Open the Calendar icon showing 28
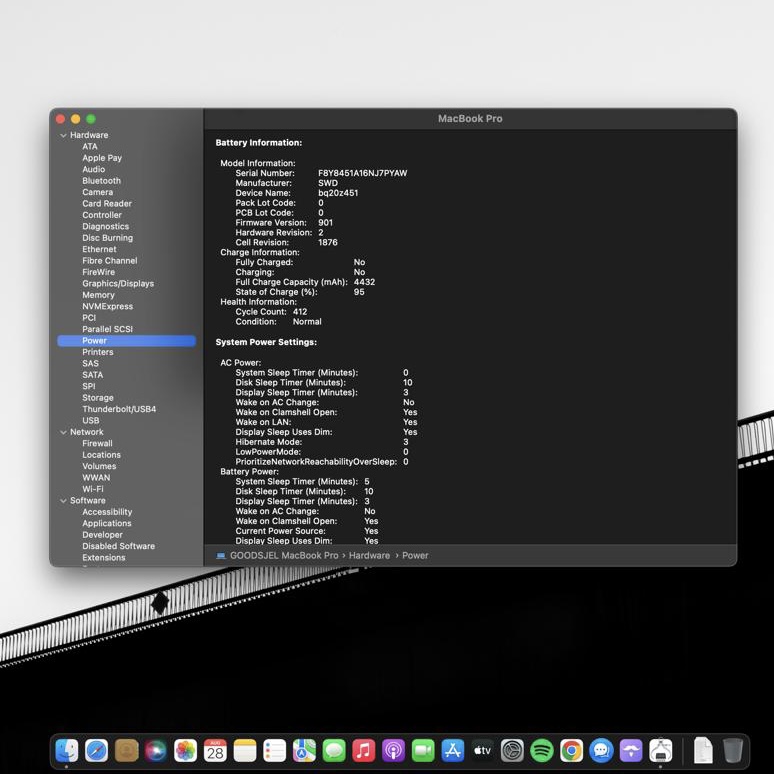 (x=215, y=751)
